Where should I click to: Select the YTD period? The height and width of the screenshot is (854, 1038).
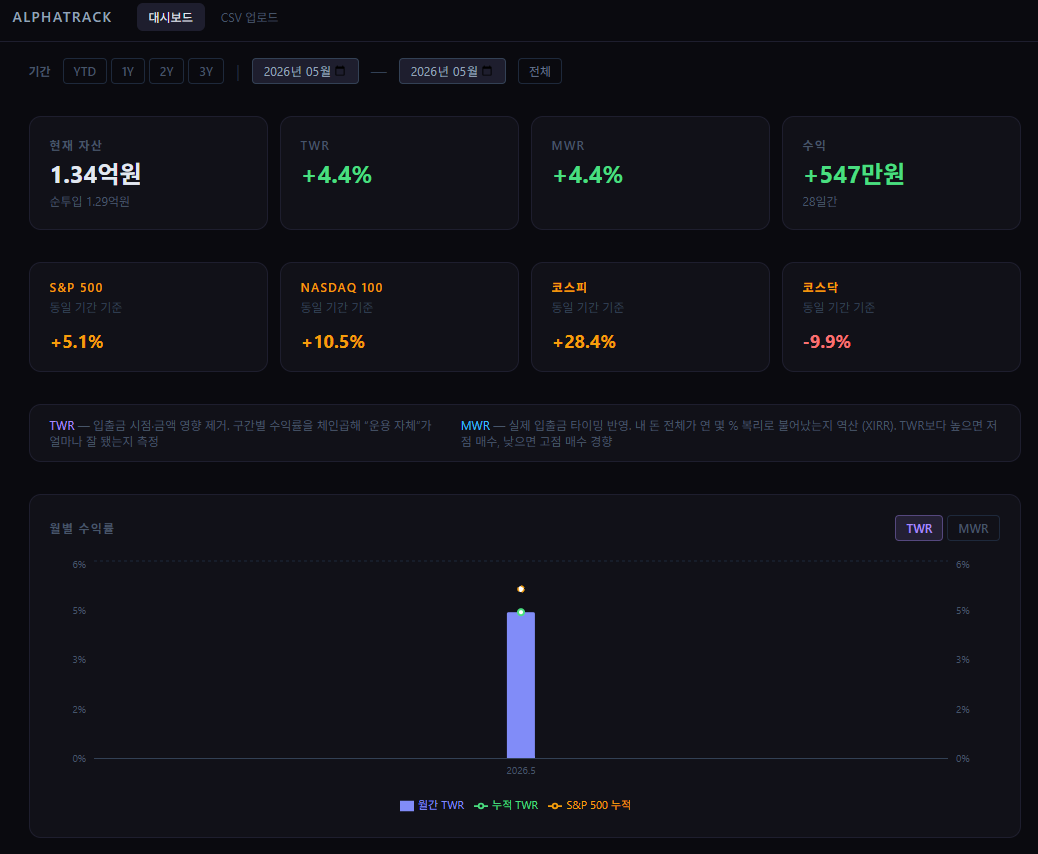pyautogui.click(x=85, y=71)
